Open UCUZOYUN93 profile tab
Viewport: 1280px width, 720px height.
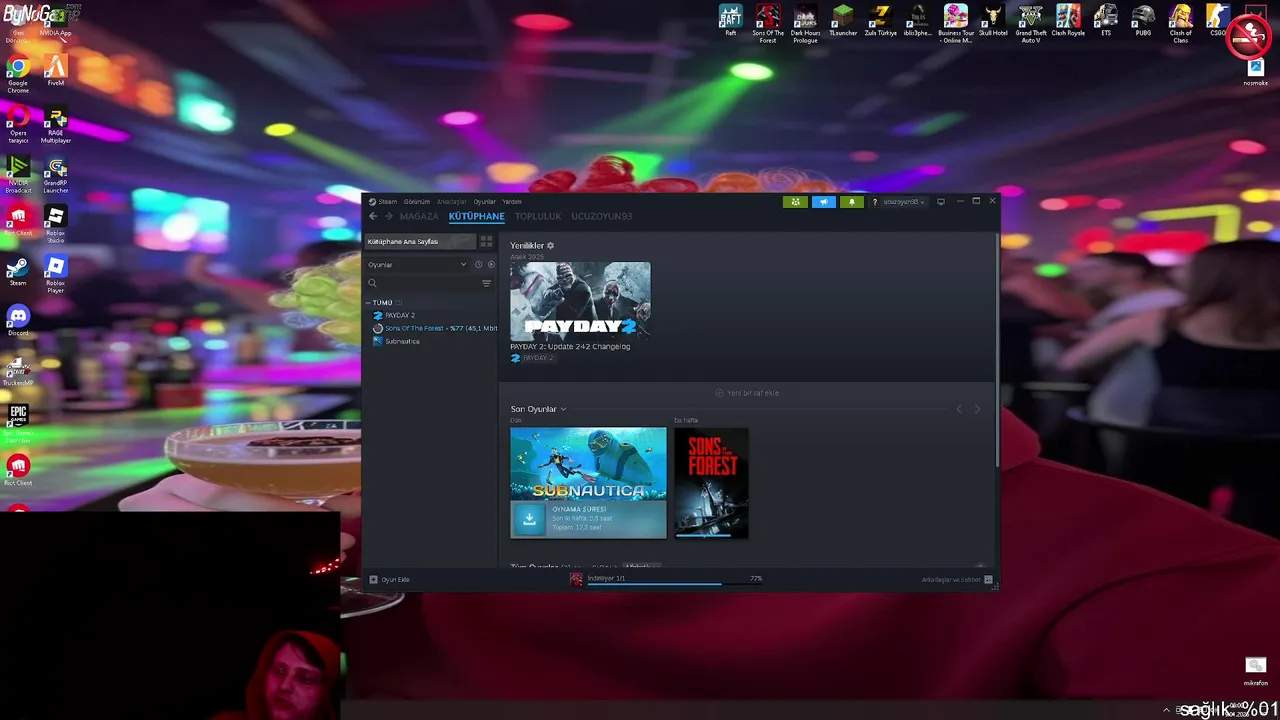coord(601,216)
